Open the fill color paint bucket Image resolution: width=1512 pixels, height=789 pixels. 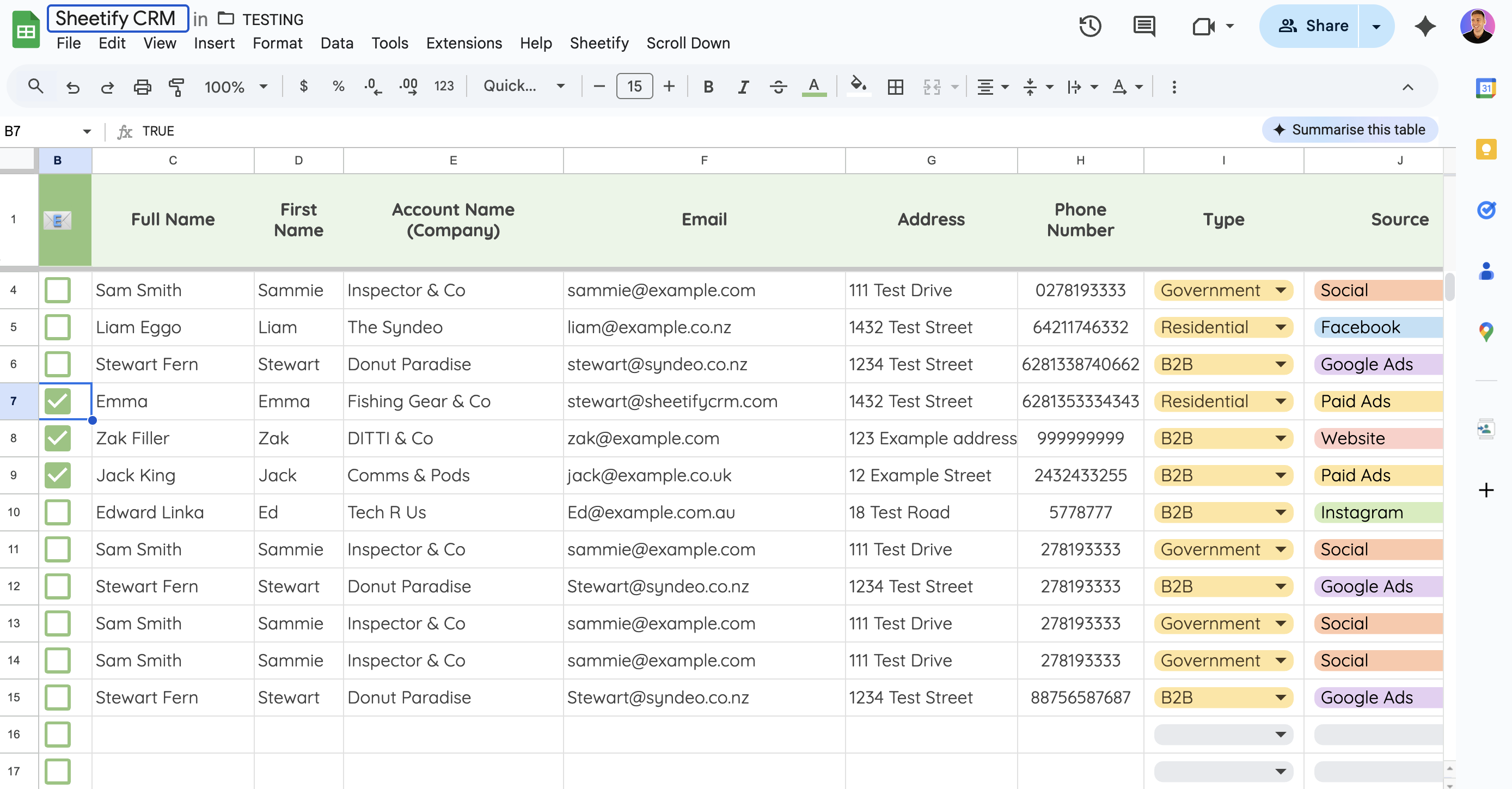pos(858,85)
